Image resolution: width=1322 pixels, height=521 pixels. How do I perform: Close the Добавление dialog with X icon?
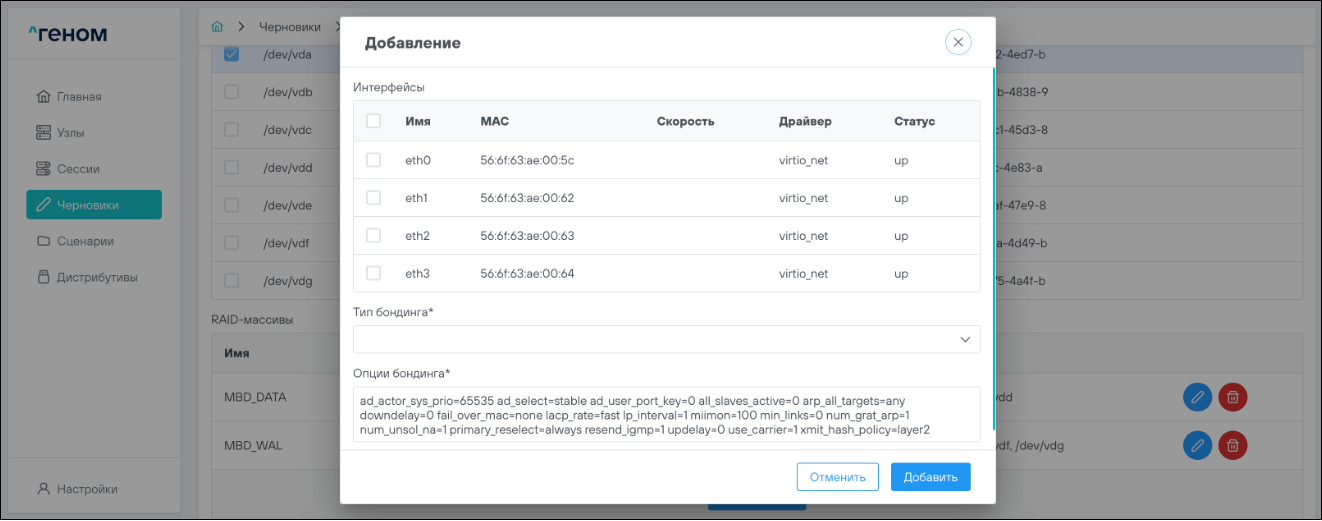coord(957,42)
